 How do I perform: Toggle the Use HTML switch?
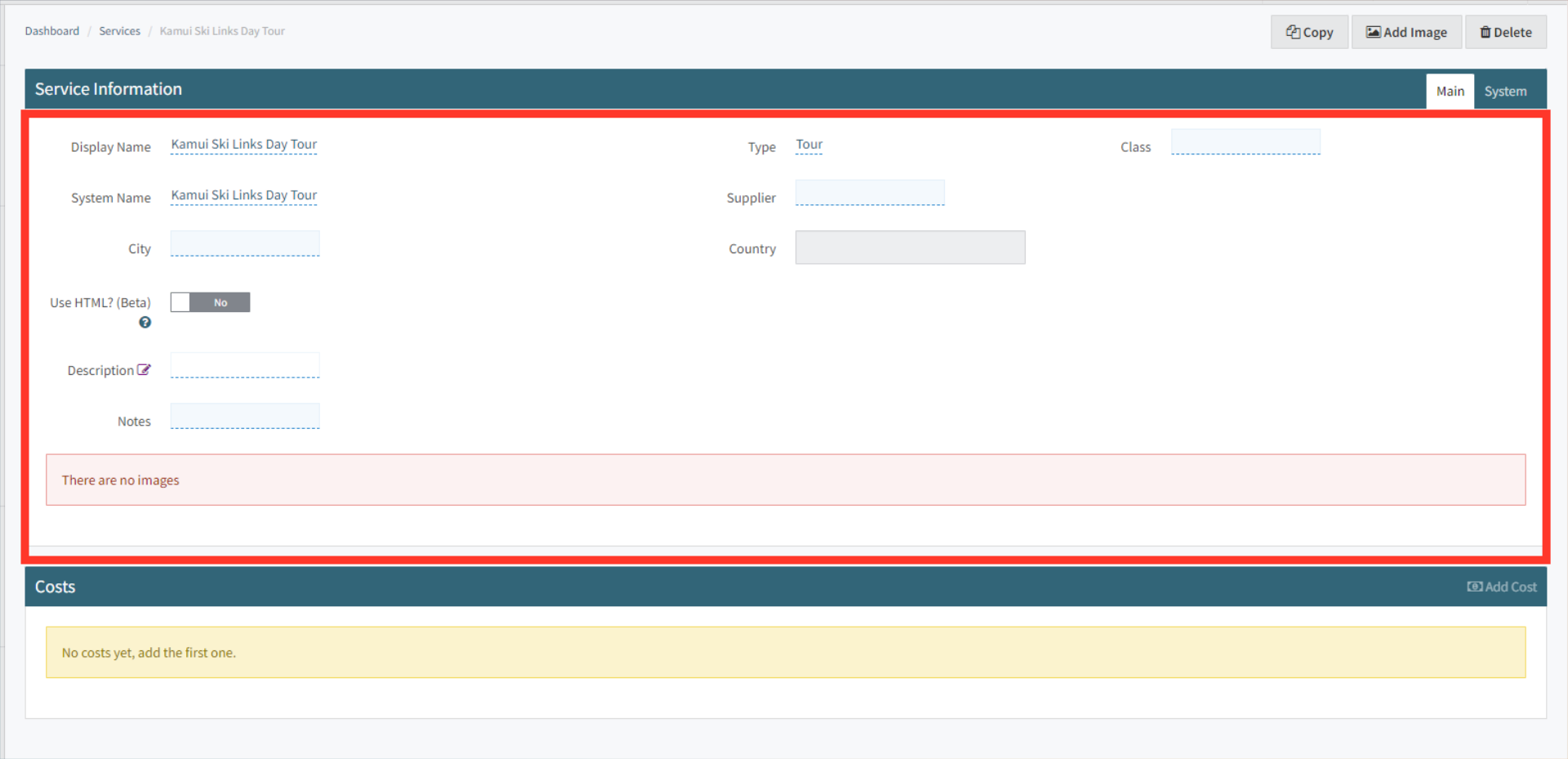(210, 302)
